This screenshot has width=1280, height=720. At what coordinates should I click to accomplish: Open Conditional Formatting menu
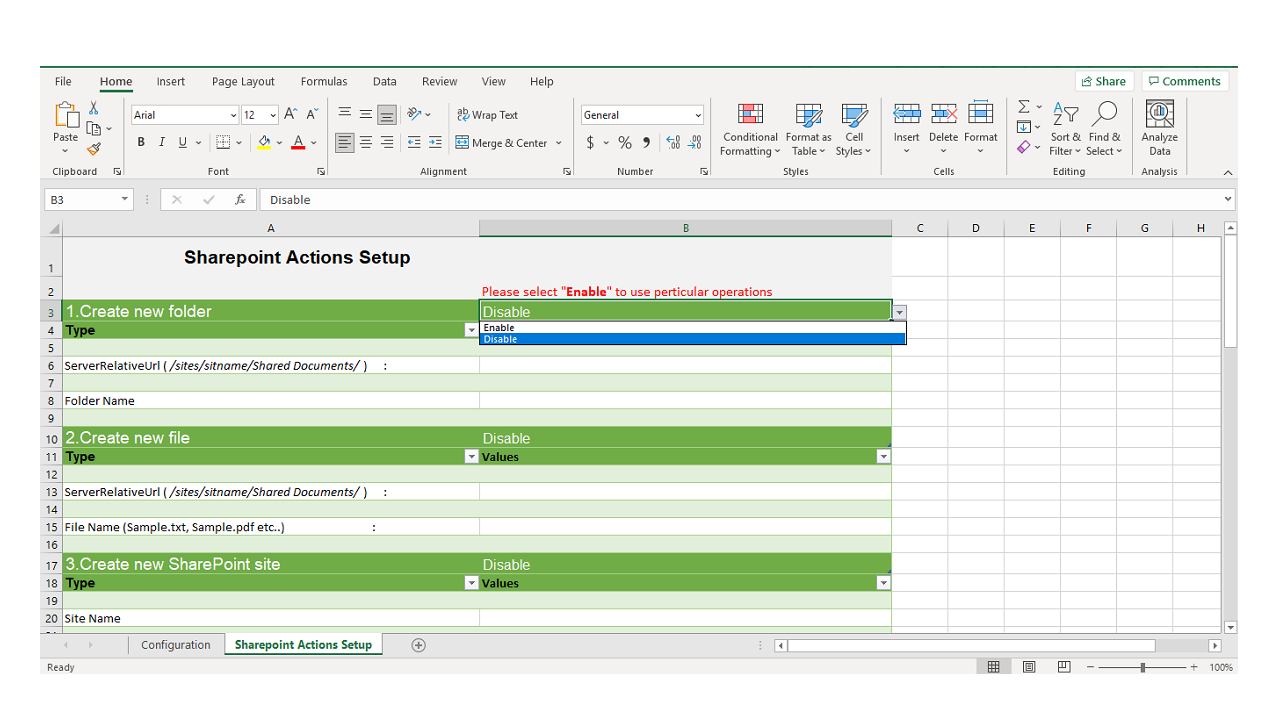pyautogui.click(x=750, y=130)
